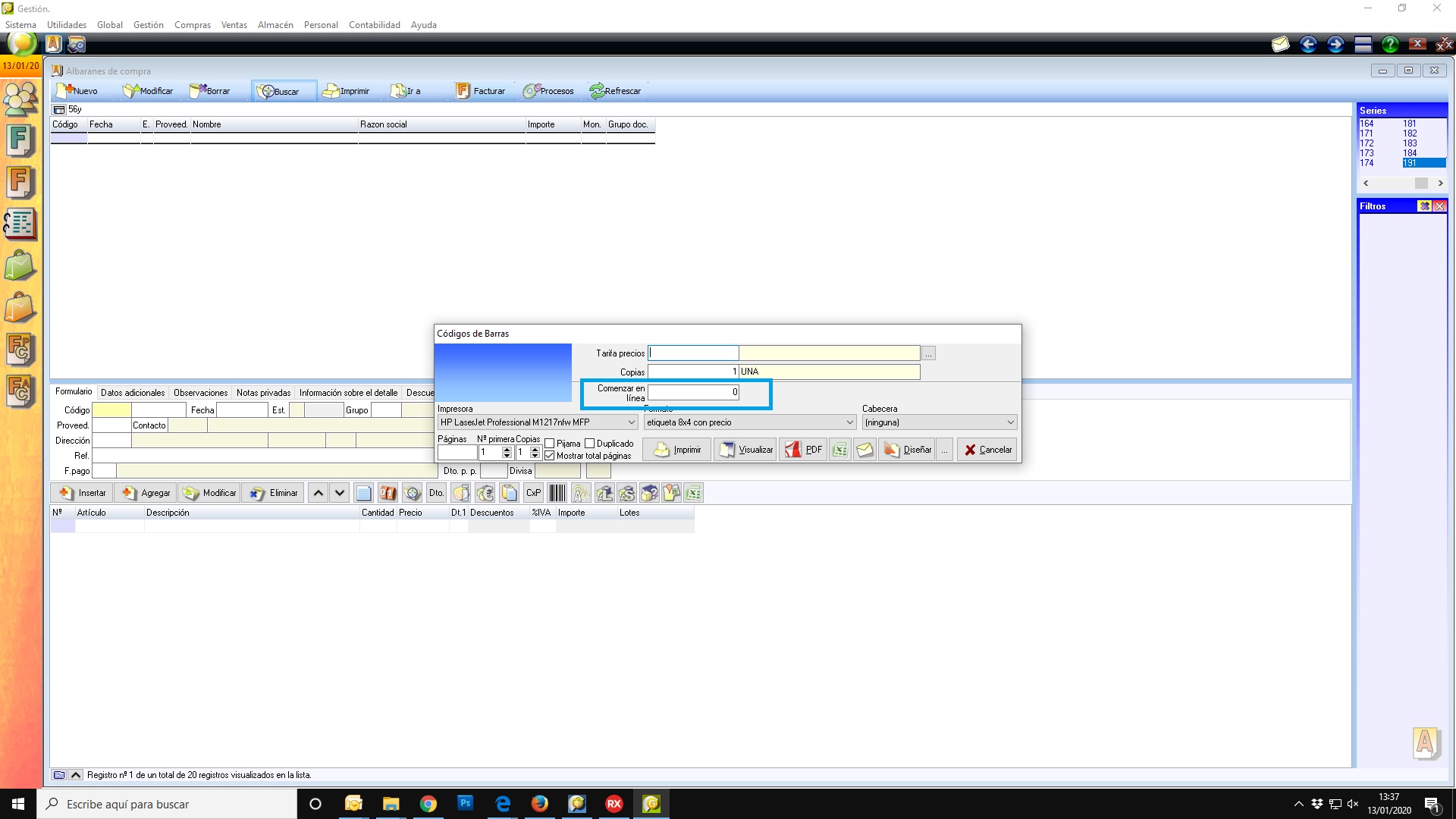Move detail line down with arrow
The image size is (1456, 819).
tap(340, 493)
